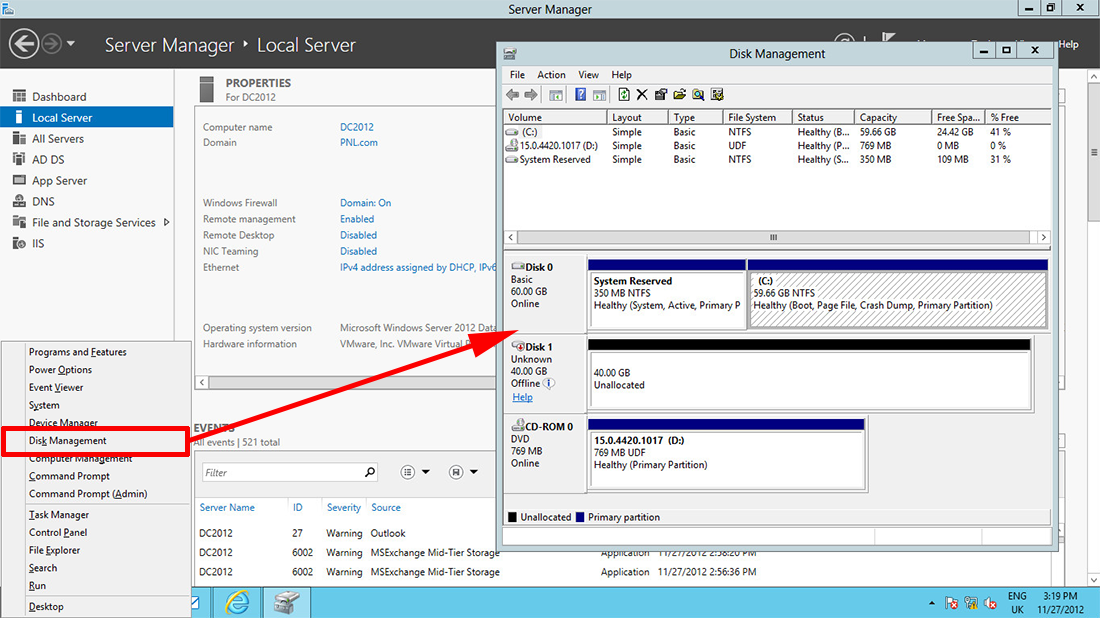Open Internet Explorer from the taskbar

click(237, 602)
